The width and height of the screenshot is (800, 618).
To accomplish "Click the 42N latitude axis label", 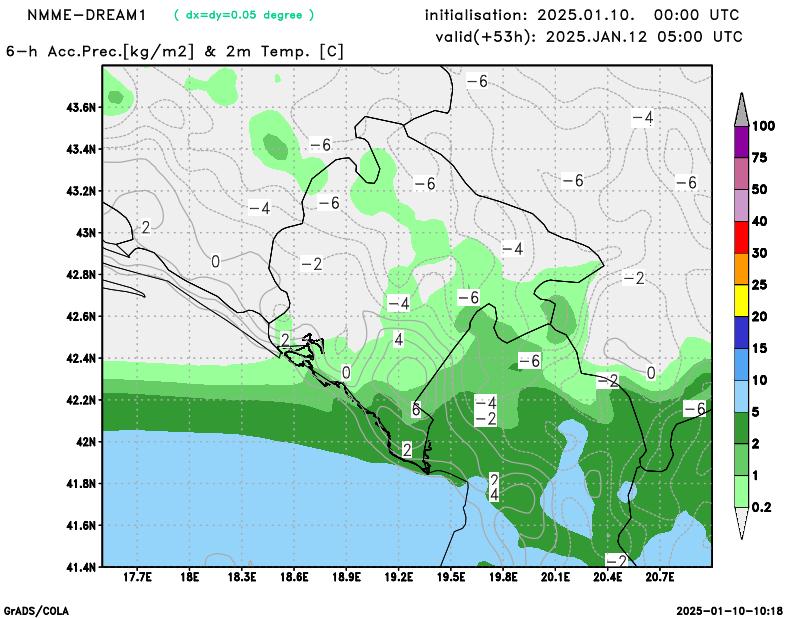I will (x=86, y=442).
